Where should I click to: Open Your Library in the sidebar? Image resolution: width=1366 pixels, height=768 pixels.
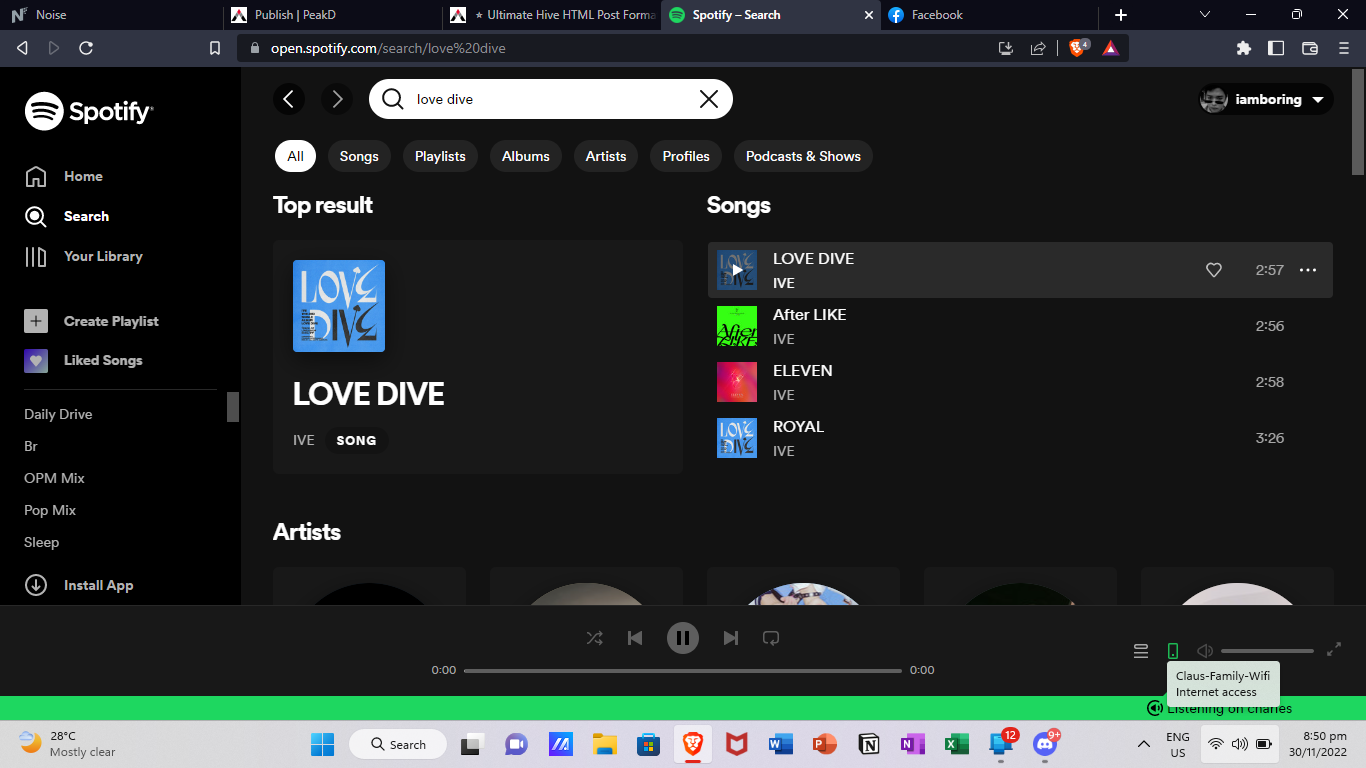(84, 256)
